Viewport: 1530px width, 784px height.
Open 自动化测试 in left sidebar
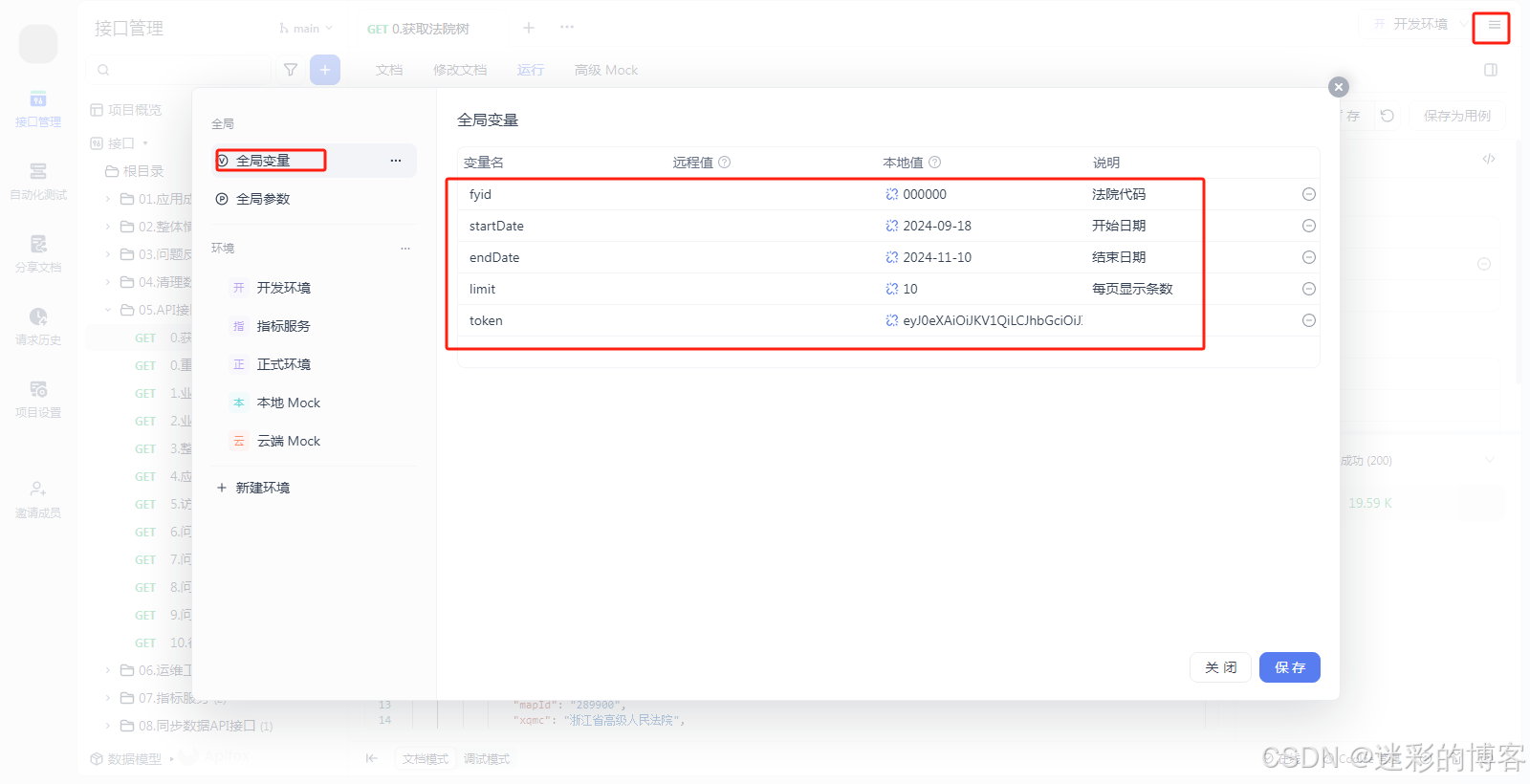click(x=38, y=182)
